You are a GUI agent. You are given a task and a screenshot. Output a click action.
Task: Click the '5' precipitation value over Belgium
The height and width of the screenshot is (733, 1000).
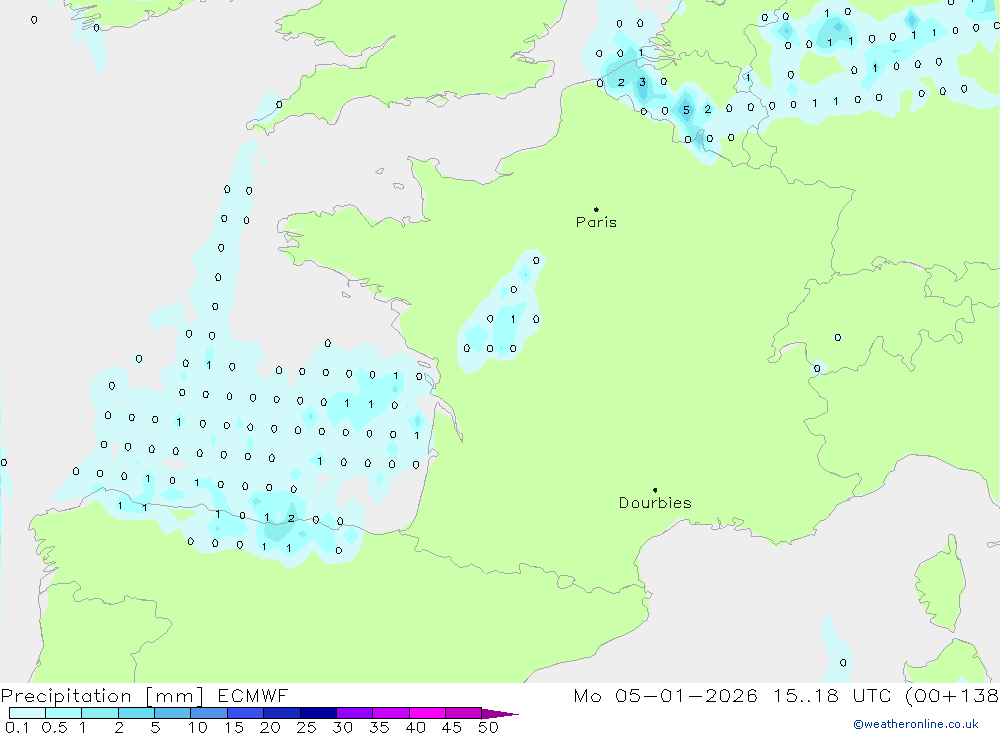(686, 110)
